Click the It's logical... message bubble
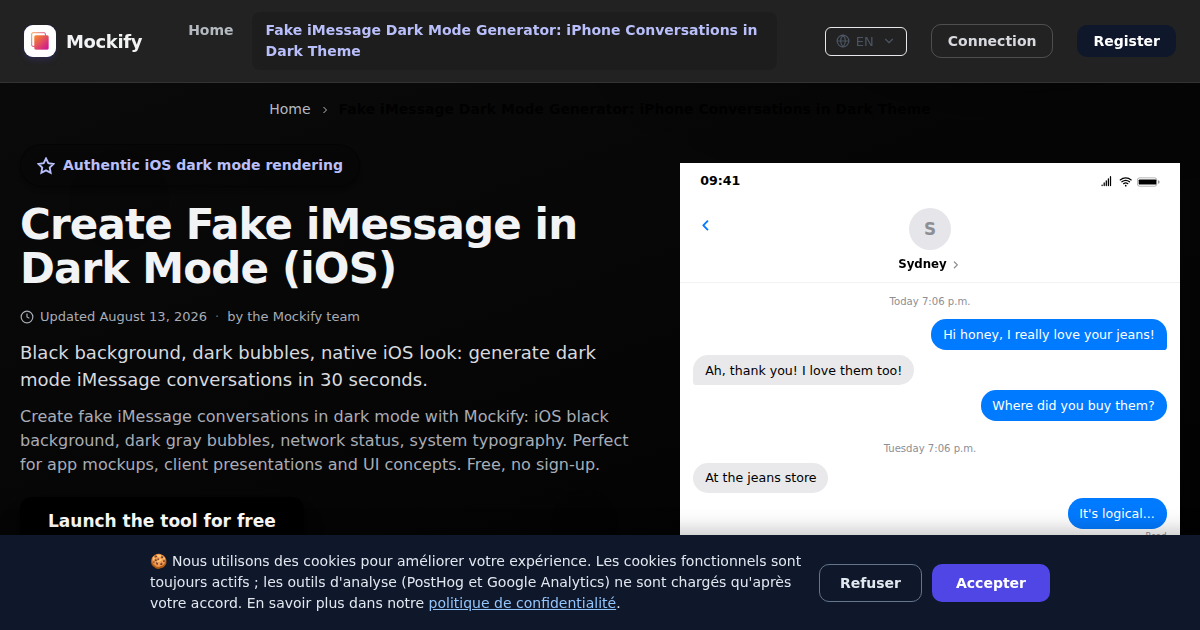Viewport: 1200px width, 630px height. click(1117, 514)
